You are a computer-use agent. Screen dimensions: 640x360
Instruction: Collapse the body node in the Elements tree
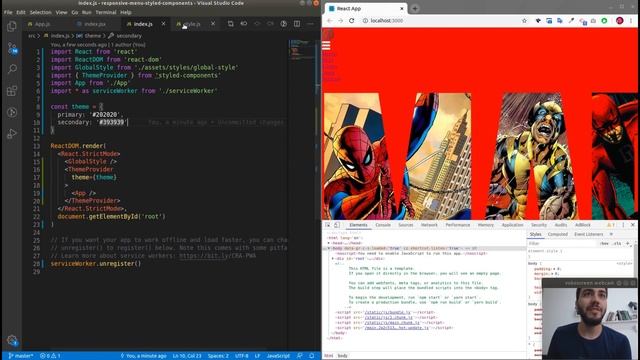tap(329, 248)
